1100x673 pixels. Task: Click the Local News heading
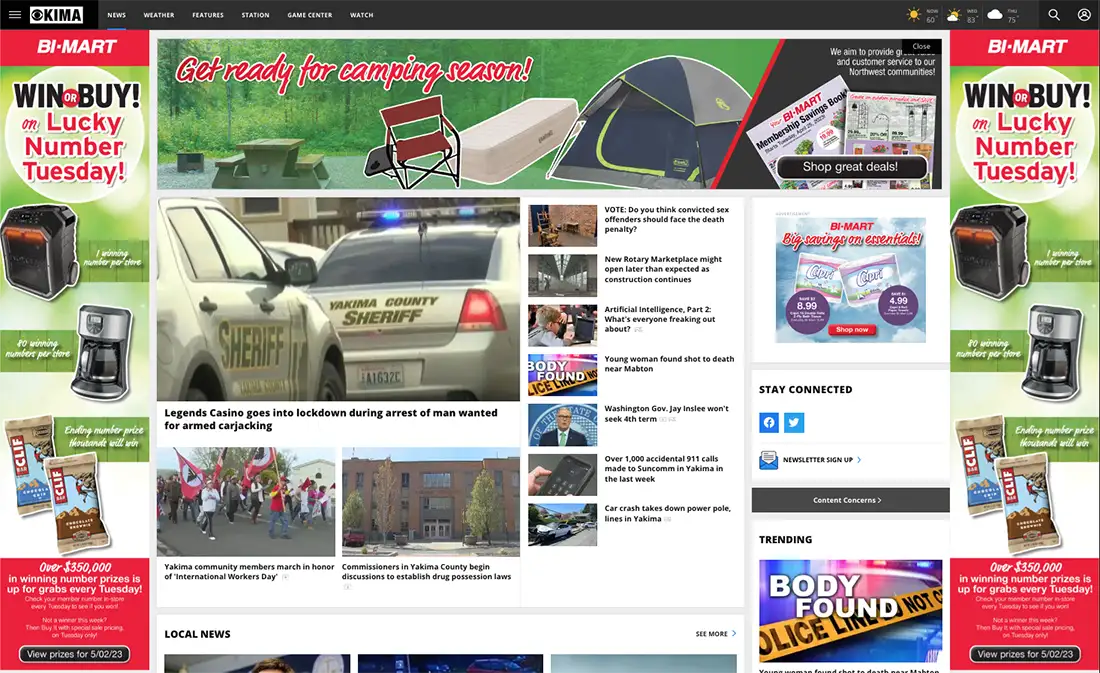point(197,634)
